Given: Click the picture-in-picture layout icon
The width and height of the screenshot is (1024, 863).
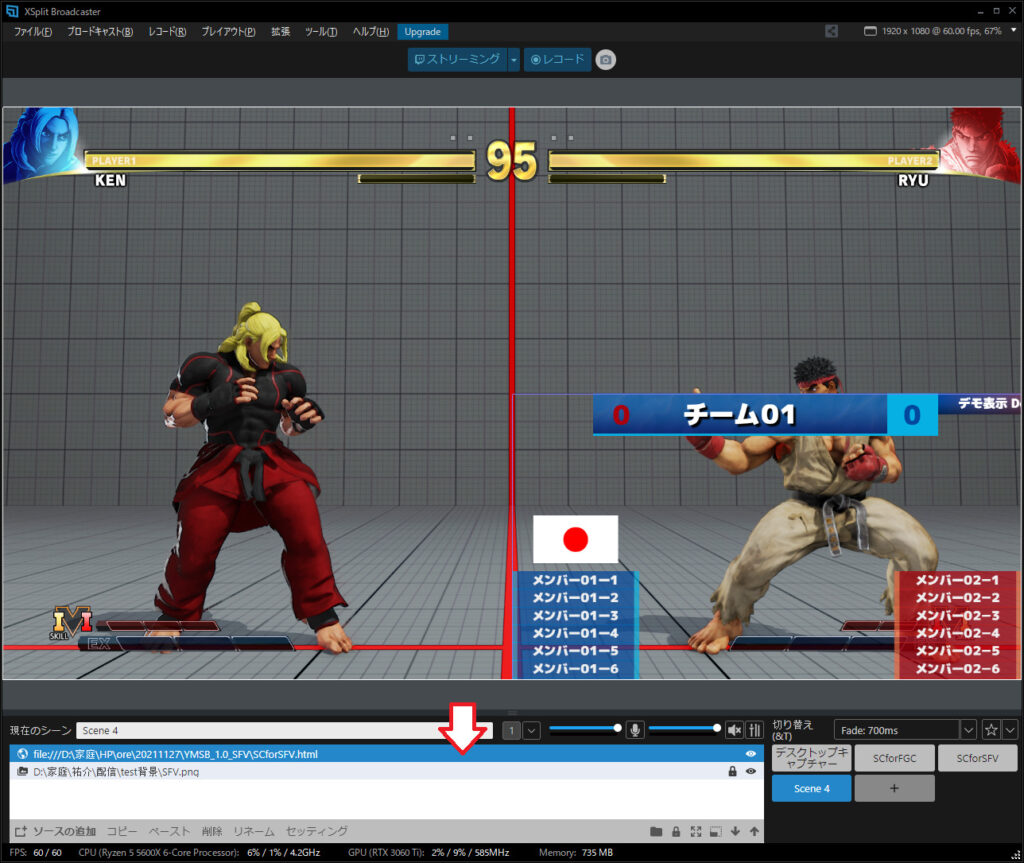Looking at the screenshot, I should (716, 831).
